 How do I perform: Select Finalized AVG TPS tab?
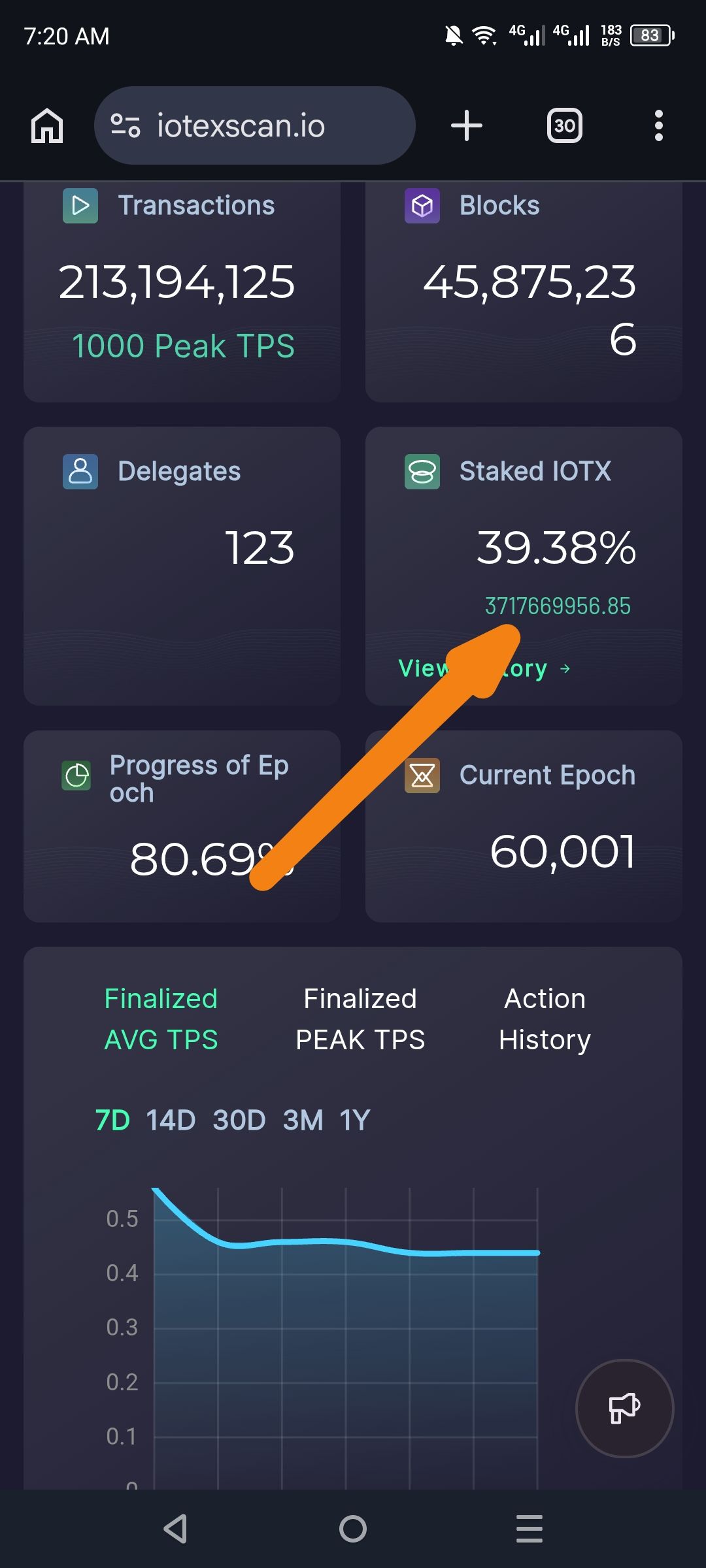click(x=161, y=1019)
